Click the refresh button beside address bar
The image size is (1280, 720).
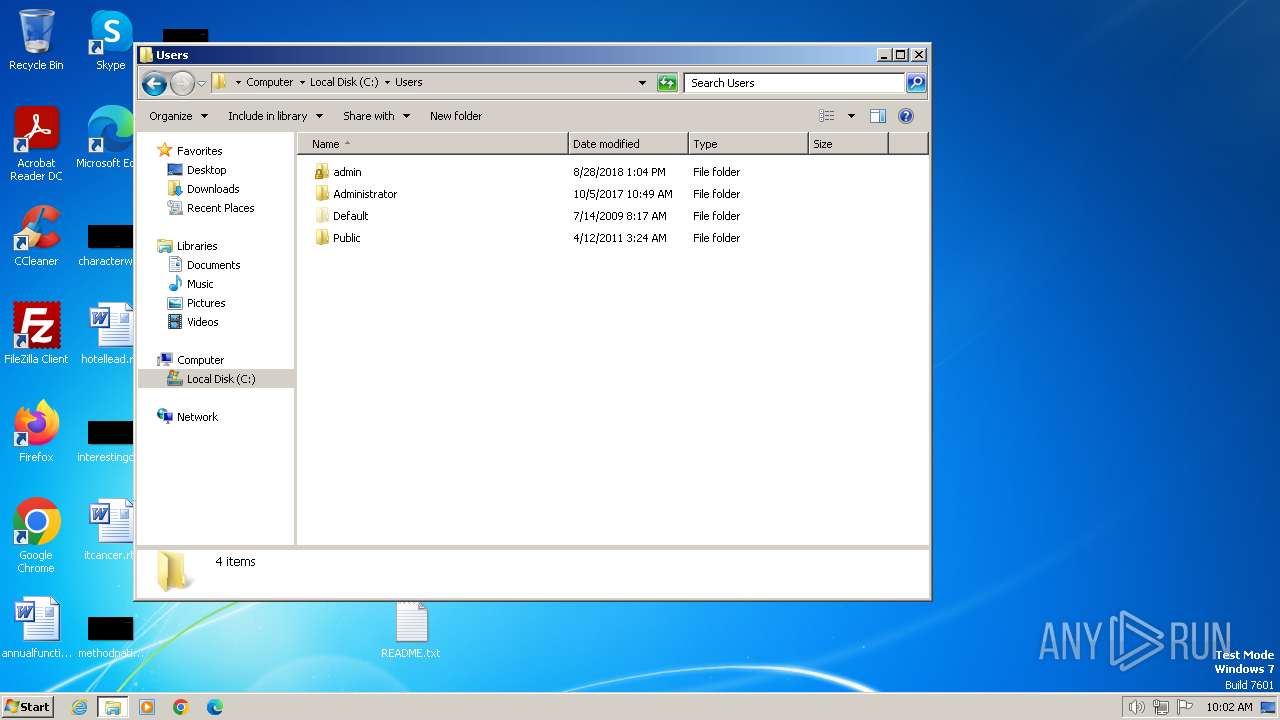[667, 83]
